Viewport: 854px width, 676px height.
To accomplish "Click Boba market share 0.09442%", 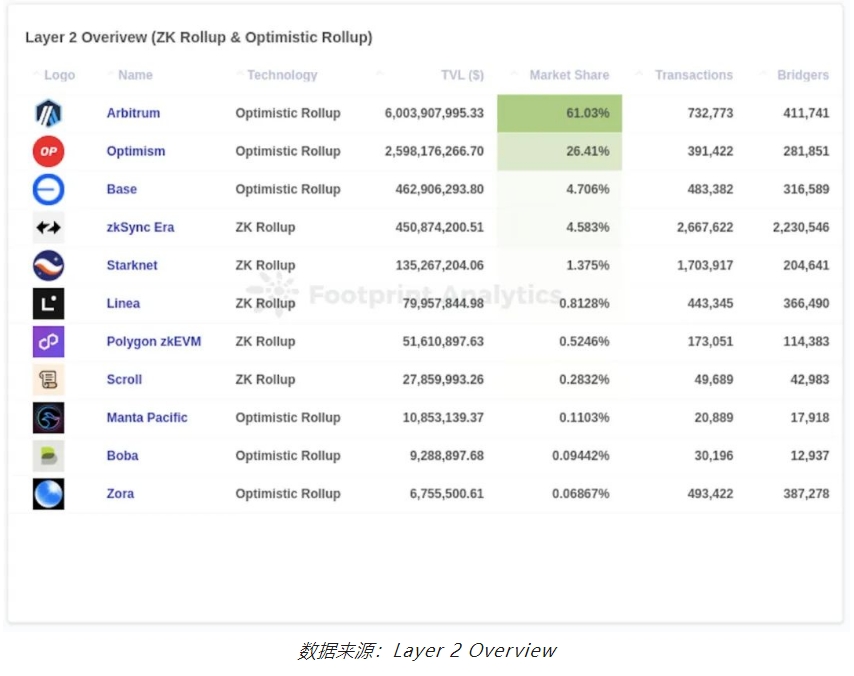I will click(x=581, y=456).
